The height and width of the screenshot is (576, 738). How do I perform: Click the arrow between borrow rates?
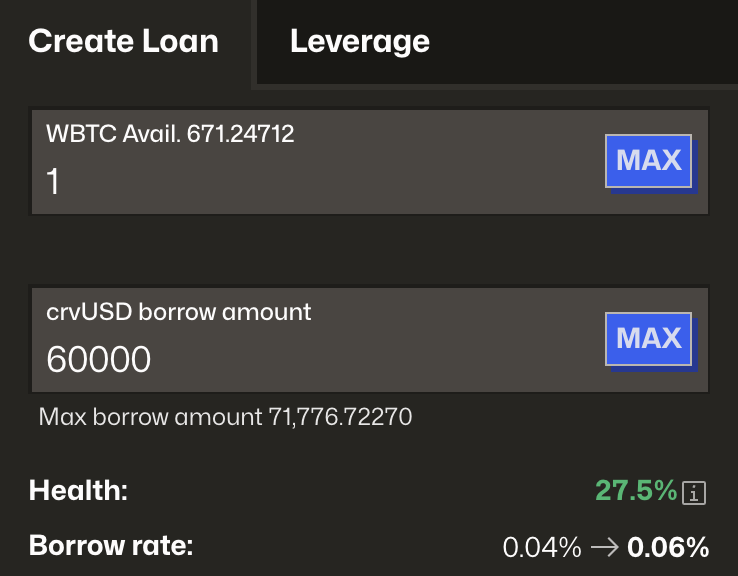tap(604, 547)
